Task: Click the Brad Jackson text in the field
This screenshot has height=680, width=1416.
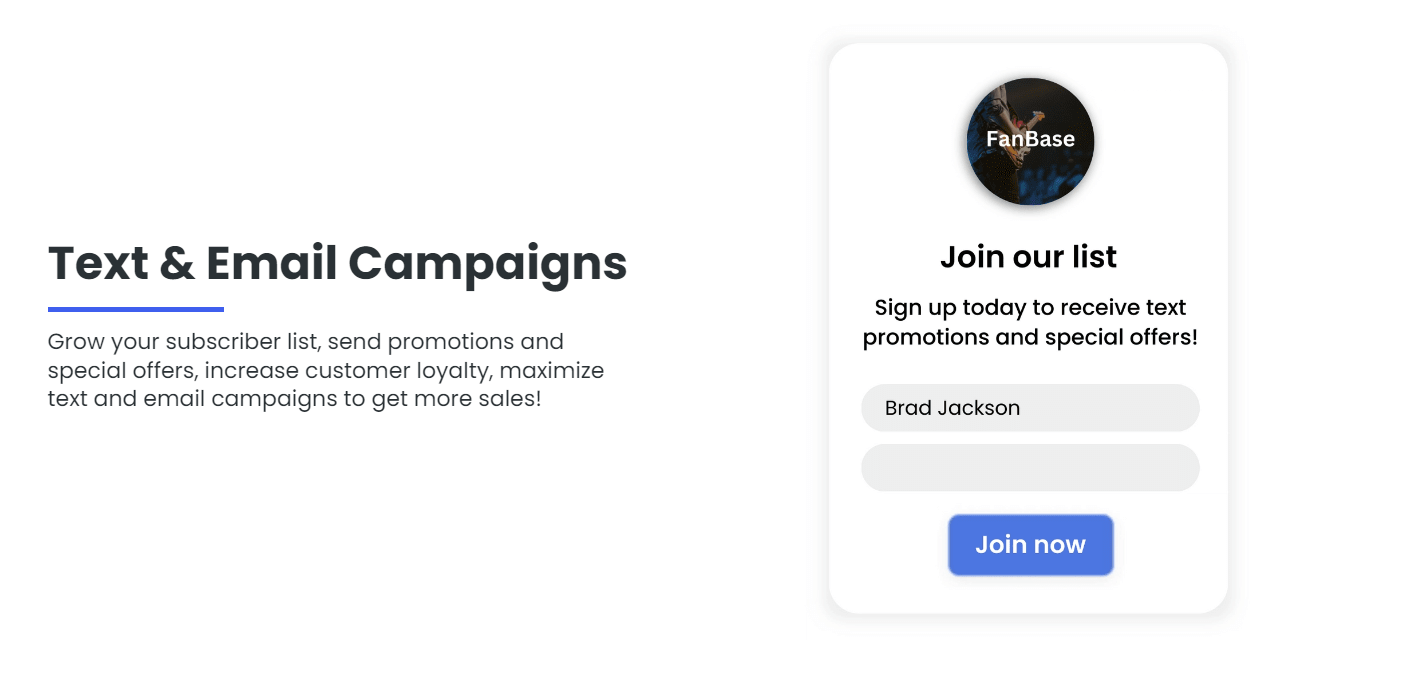Action: 953,408
